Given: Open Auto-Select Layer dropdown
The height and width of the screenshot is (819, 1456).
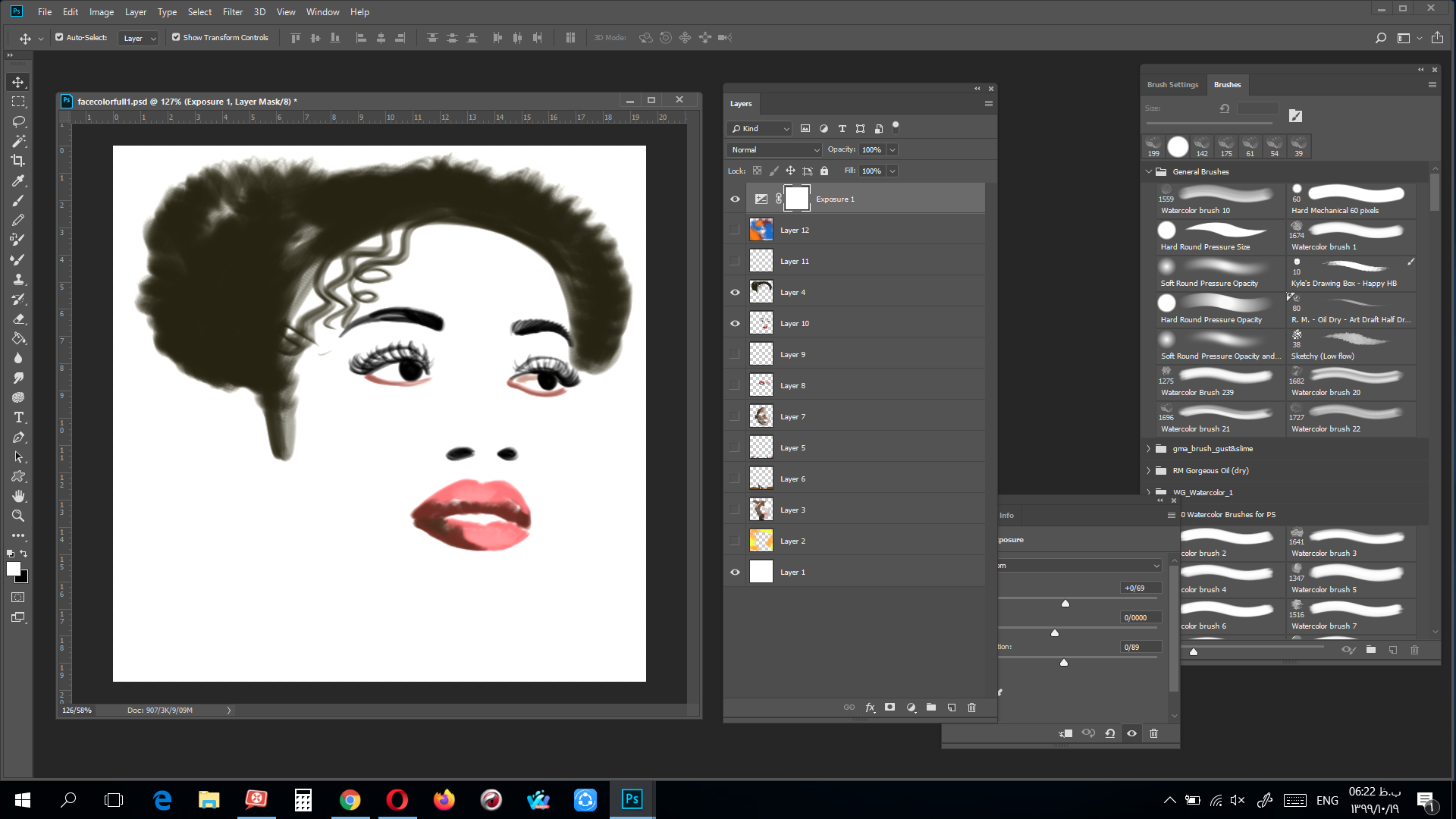Looking at the screenshot, I should pos(139,38).
